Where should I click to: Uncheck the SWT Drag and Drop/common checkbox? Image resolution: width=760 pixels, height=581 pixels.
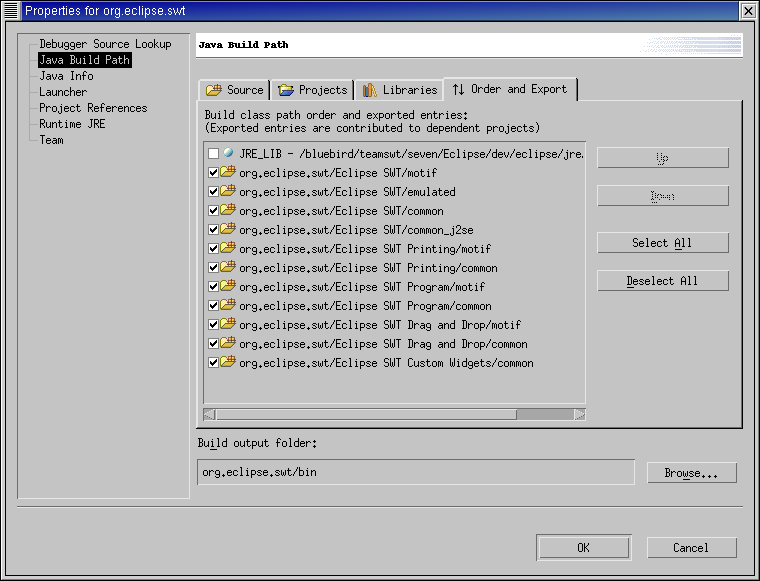[213, 344]
